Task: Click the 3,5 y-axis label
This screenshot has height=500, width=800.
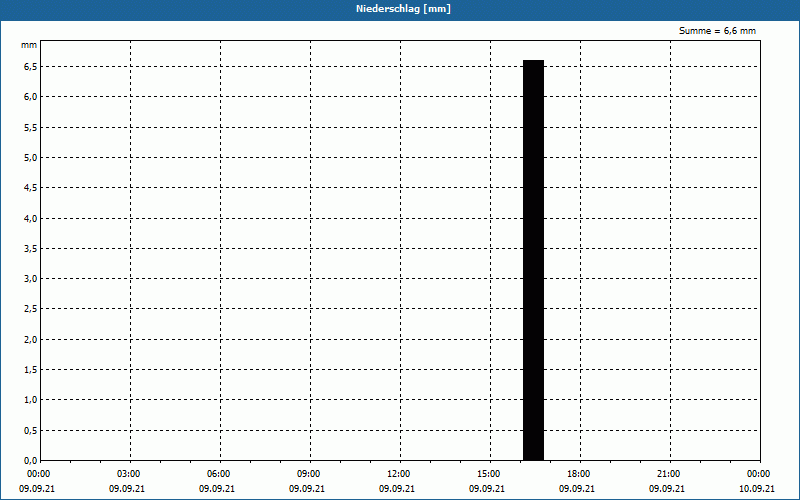Action: point(31,248)
